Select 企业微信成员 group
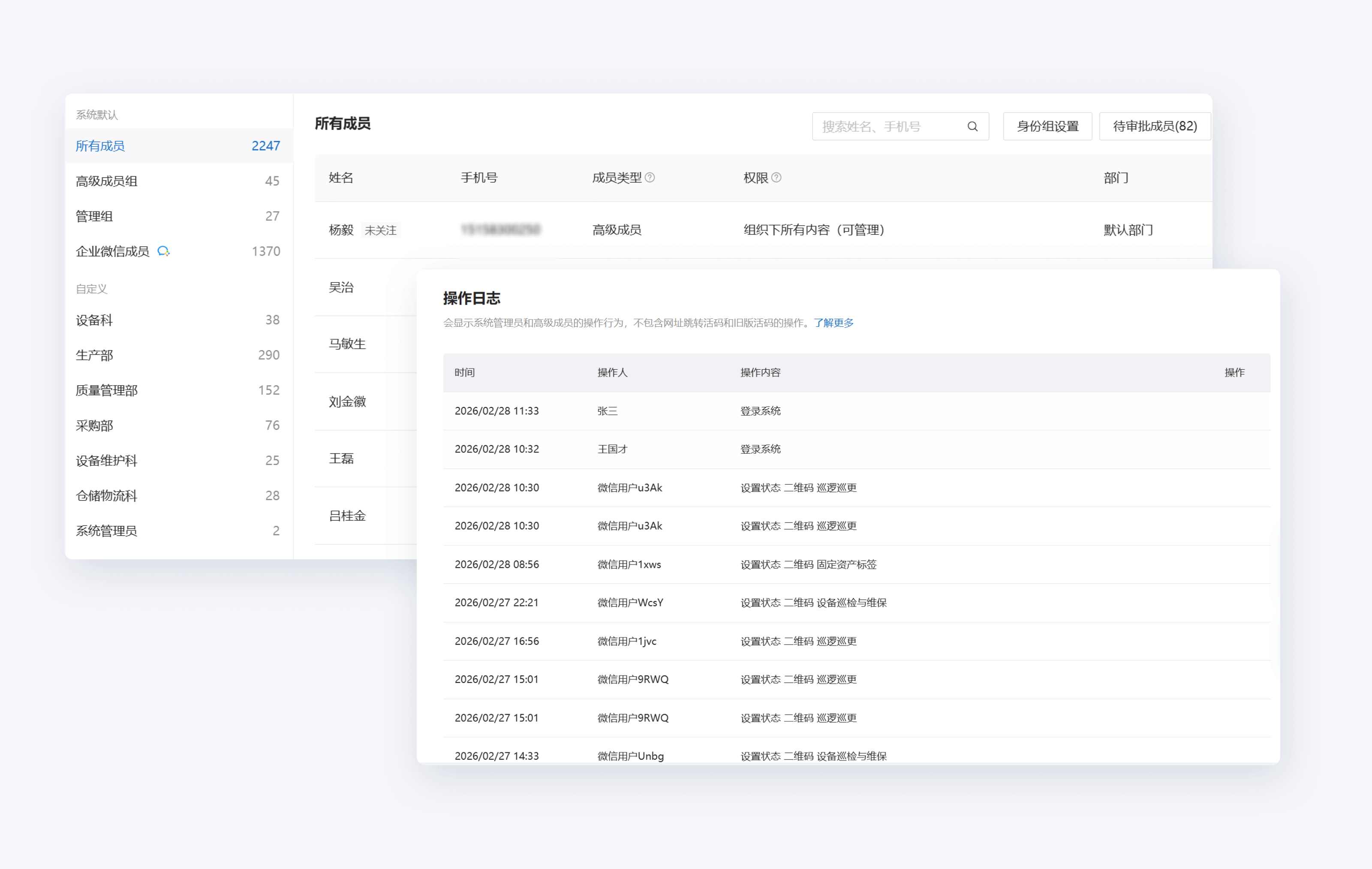Image resolution: width=1372 pixels, height=869 pixels. [112, 251]
